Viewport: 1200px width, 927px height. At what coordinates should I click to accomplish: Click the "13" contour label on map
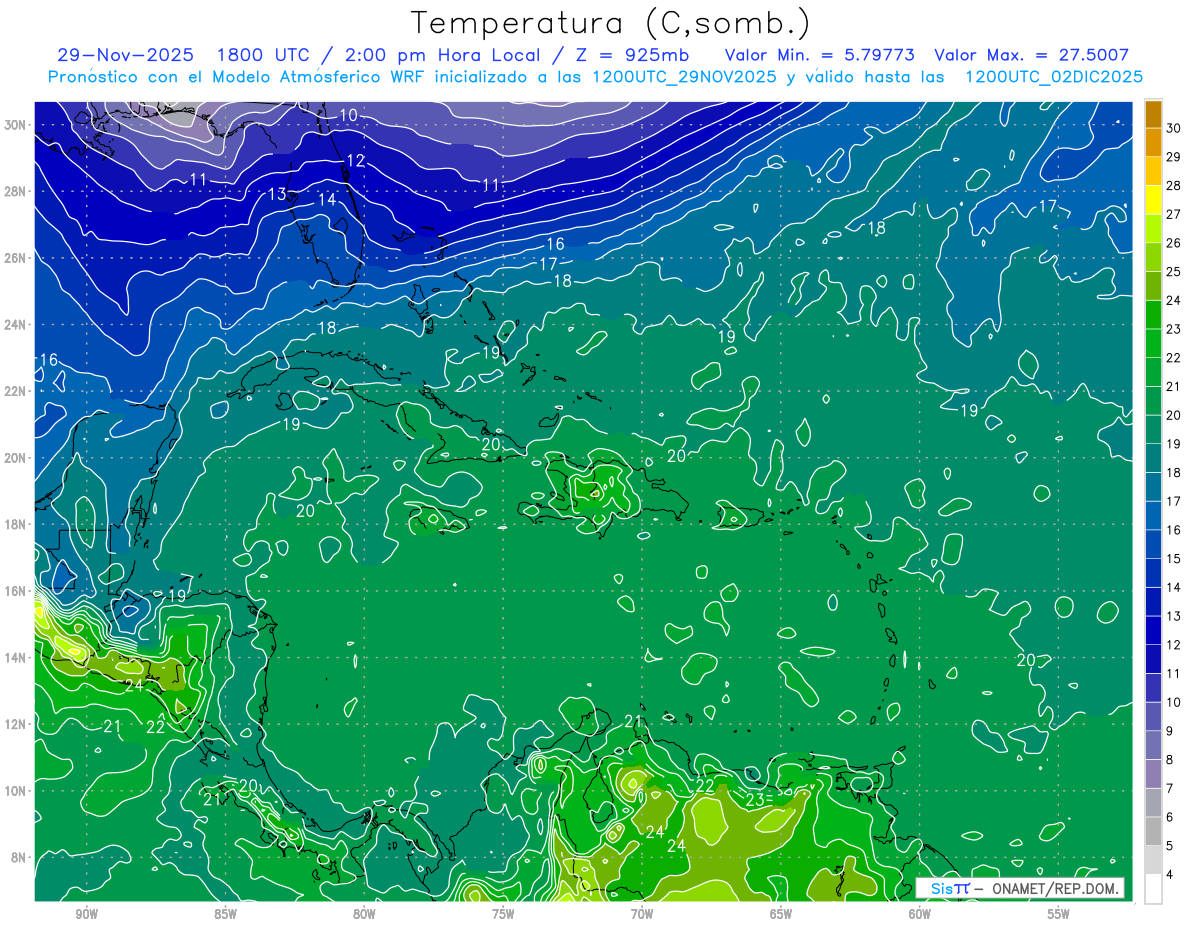[x=277, y=194]
